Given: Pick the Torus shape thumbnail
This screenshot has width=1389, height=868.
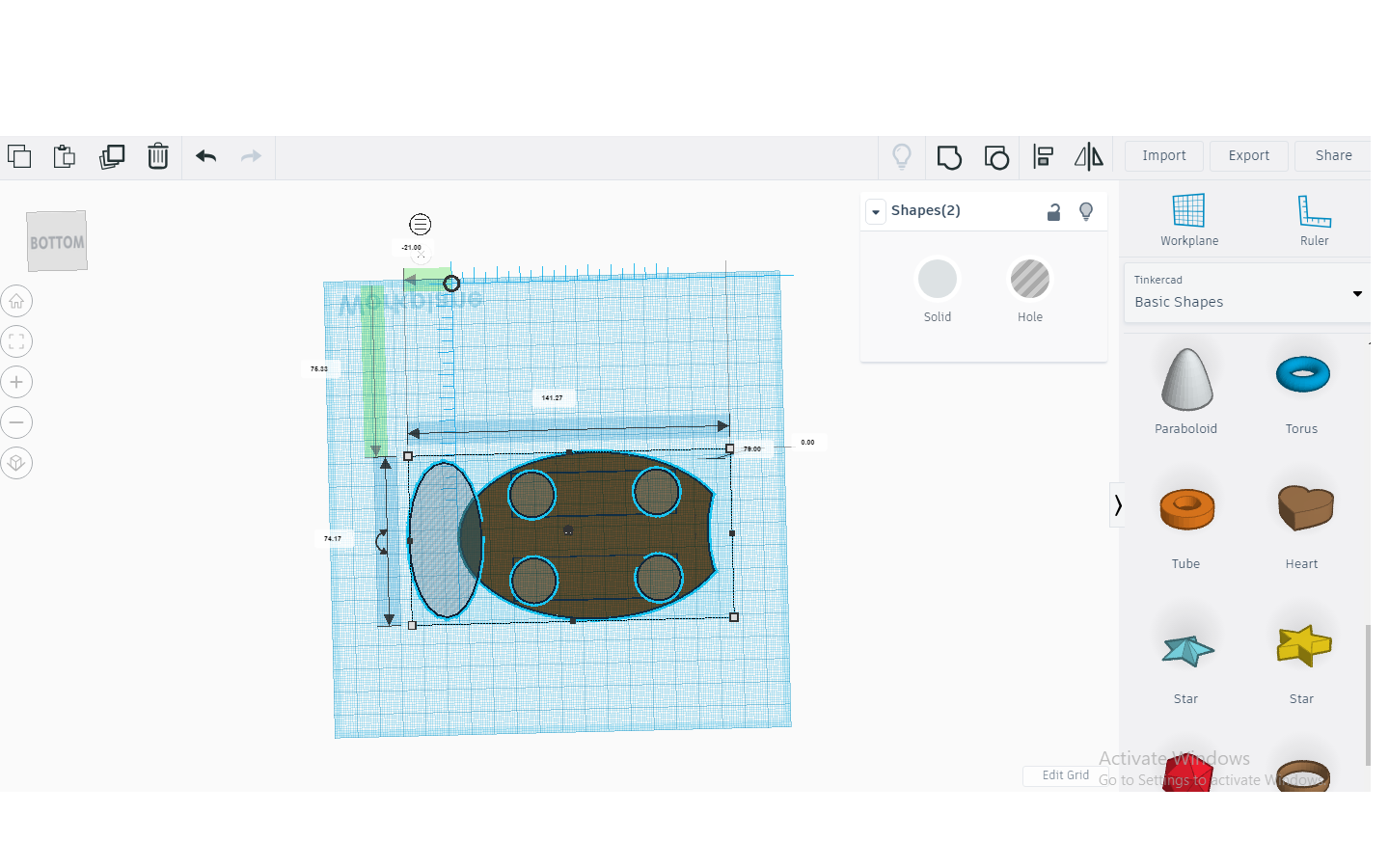Looking at the screenshot, I should pos(1302,375).
